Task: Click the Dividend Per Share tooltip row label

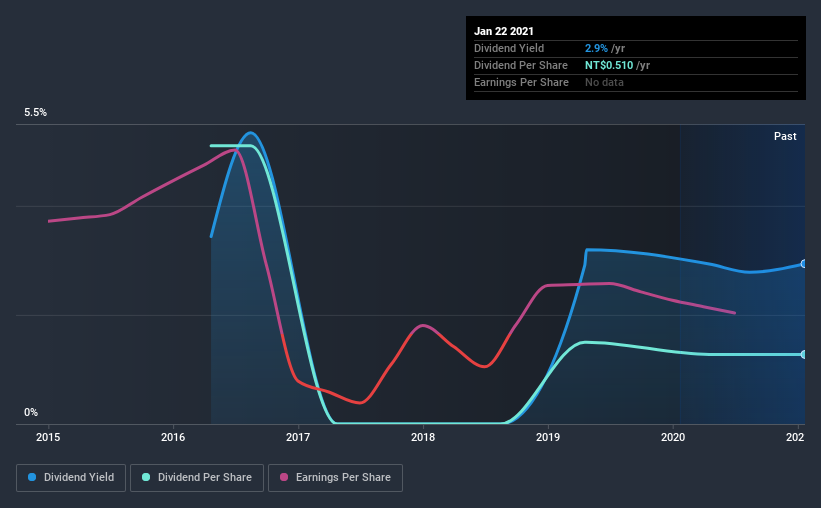Action: coord(521,65)
